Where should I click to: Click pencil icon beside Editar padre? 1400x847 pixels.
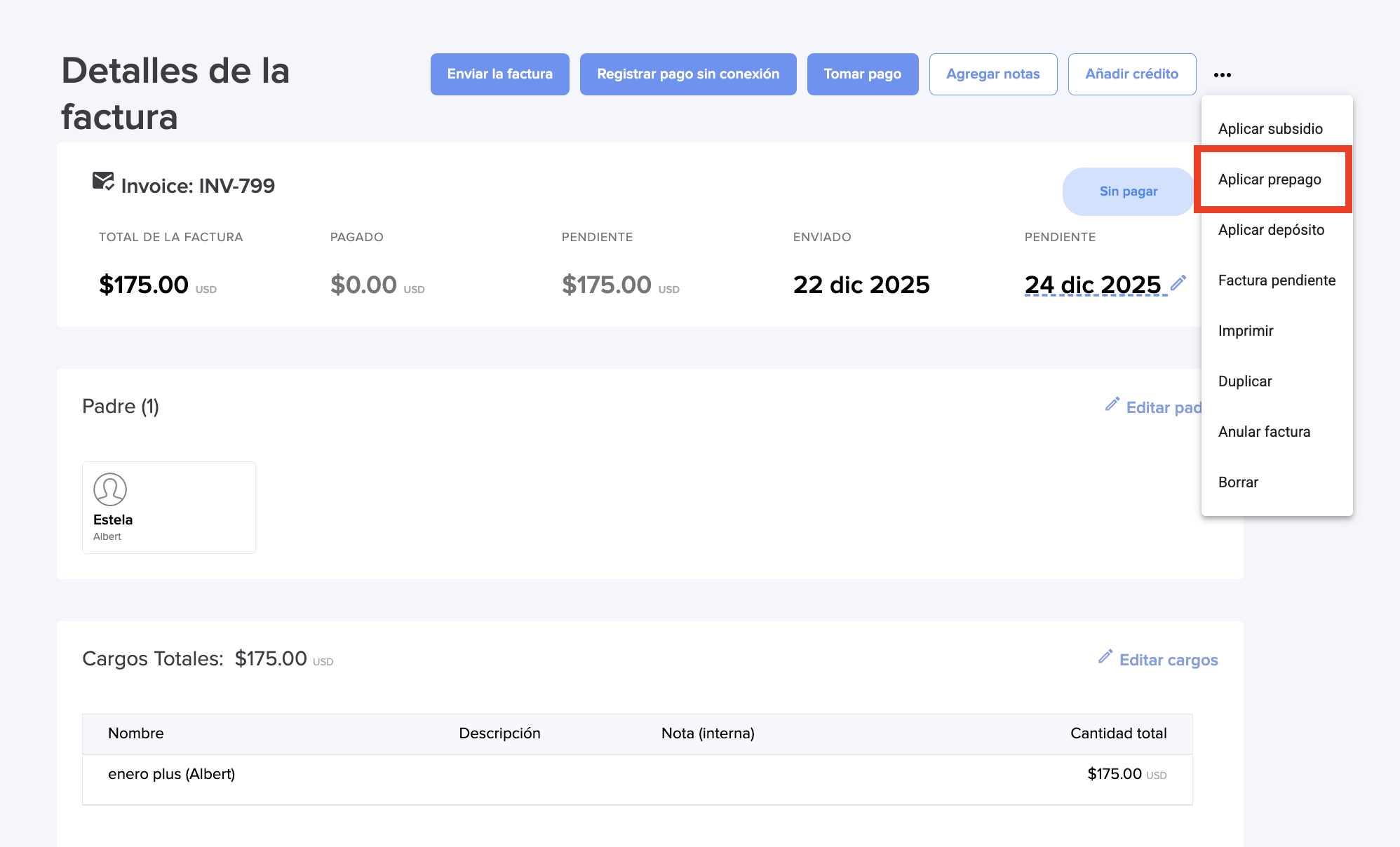click(x=1112, y=405)
